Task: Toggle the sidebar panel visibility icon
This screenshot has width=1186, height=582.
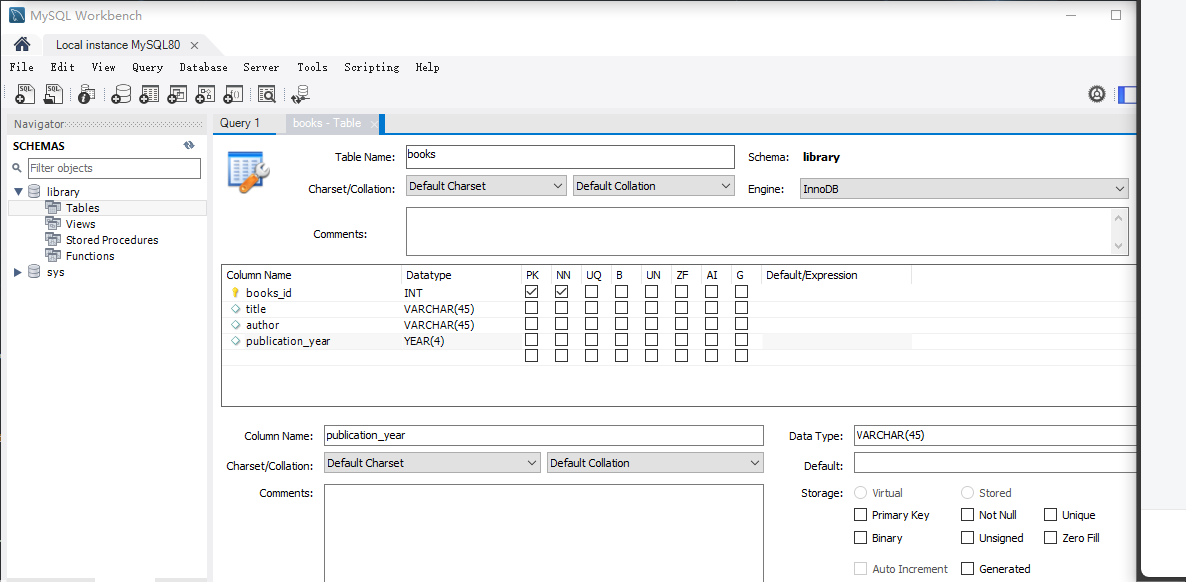Action: (x=1128, y=95)
